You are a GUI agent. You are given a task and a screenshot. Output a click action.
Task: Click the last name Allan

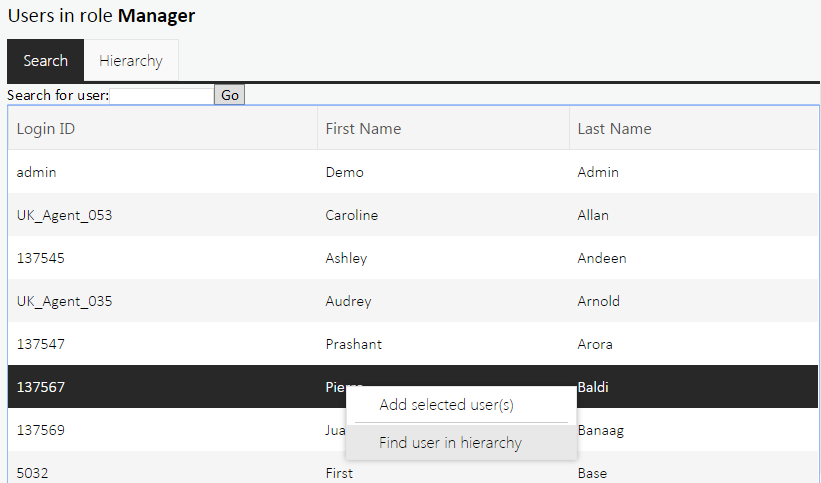coord(593,215)
